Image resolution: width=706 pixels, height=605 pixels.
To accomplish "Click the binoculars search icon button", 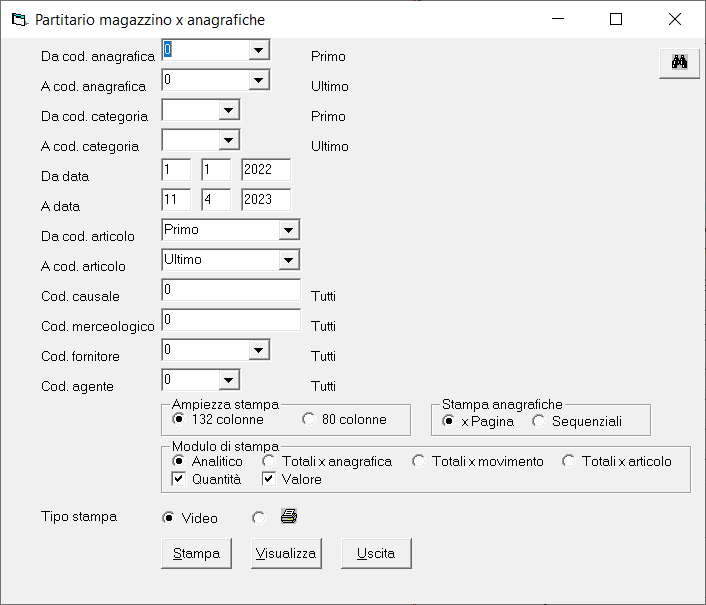I will 679,63.
